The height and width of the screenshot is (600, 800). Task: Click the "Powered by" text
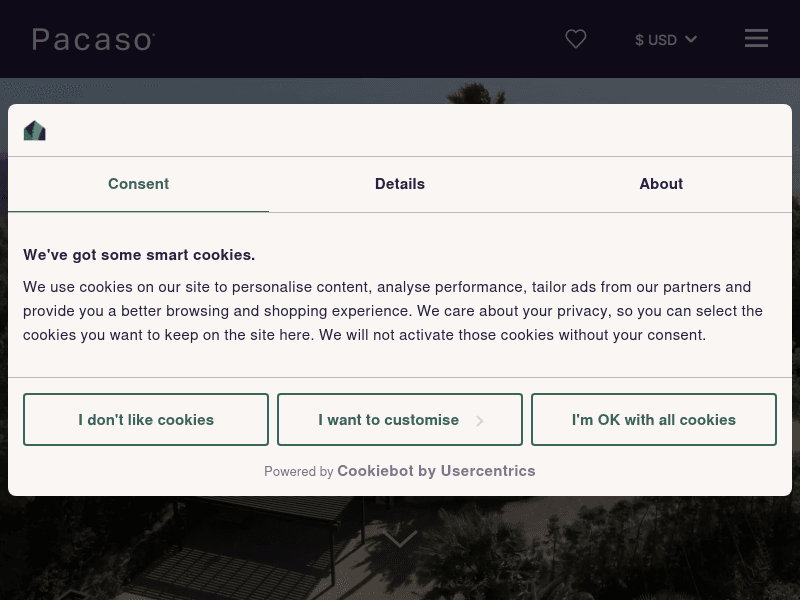pyautogui.click(x=298, y=472)
